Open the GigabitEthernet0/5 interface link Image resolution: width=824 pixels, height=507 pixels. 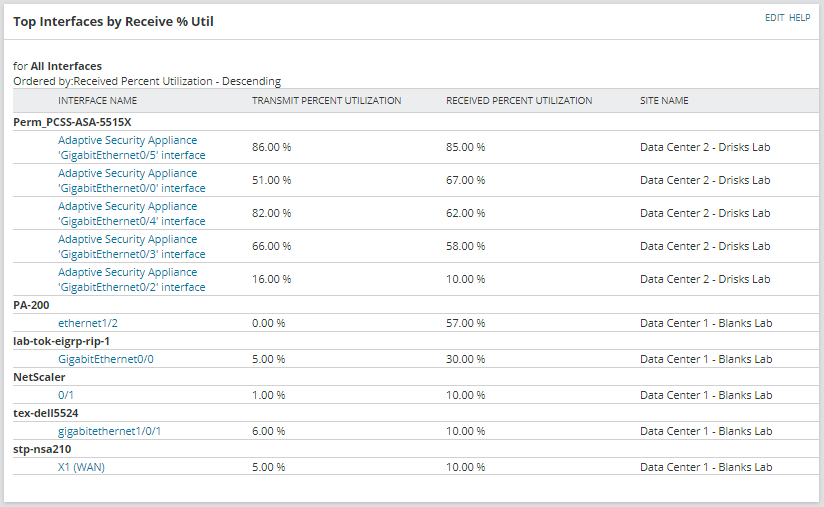[x=131, y=148]
